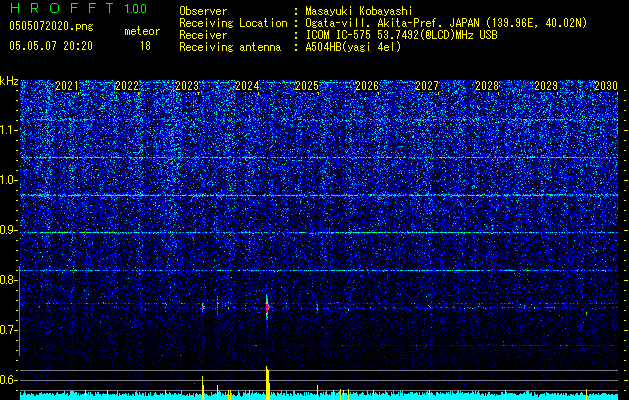Click the 2030 time marker label

(x=606, y=86)
